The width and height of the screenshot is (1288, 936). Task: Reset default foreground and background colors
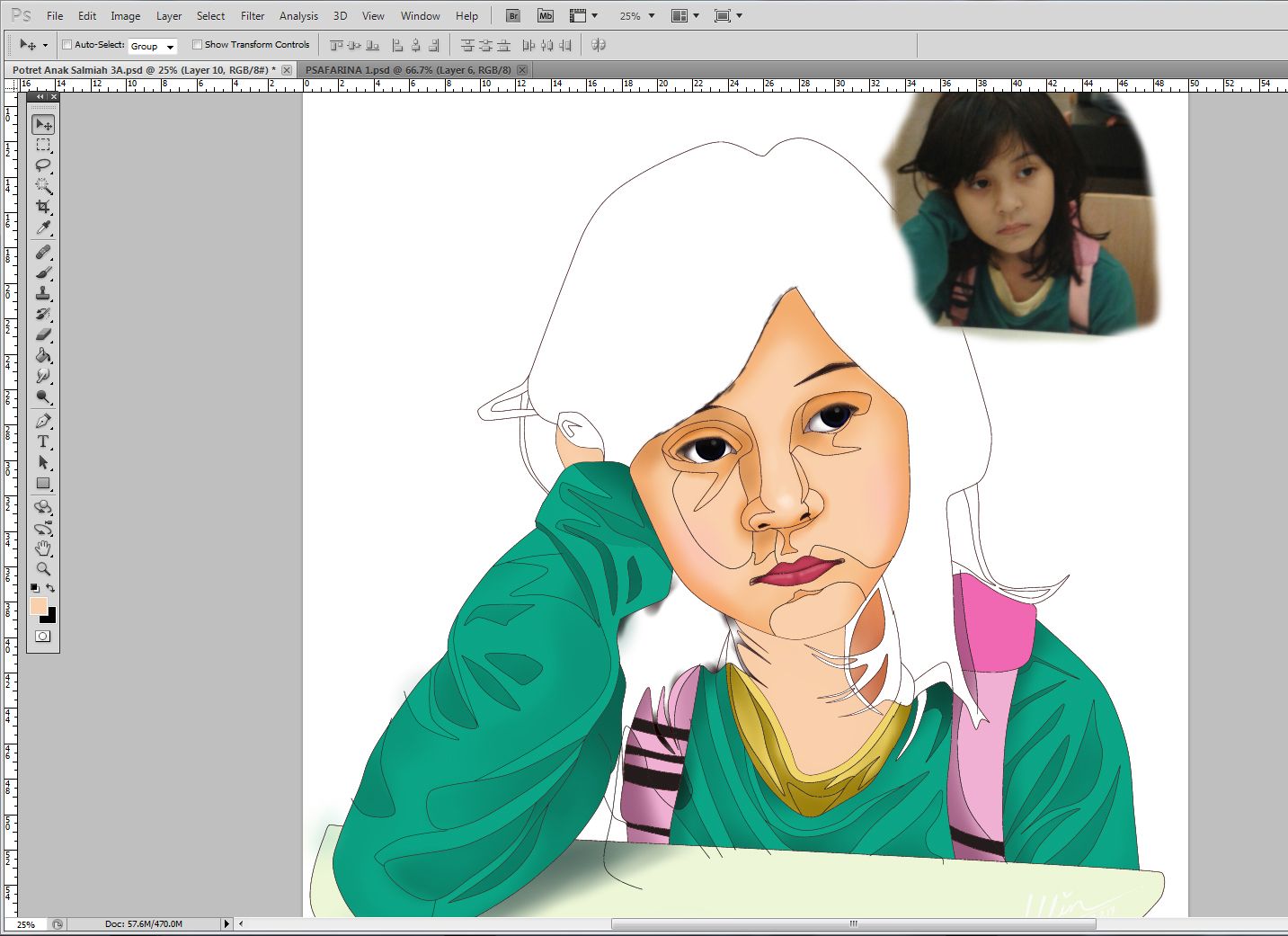click(x=34, y=588)
